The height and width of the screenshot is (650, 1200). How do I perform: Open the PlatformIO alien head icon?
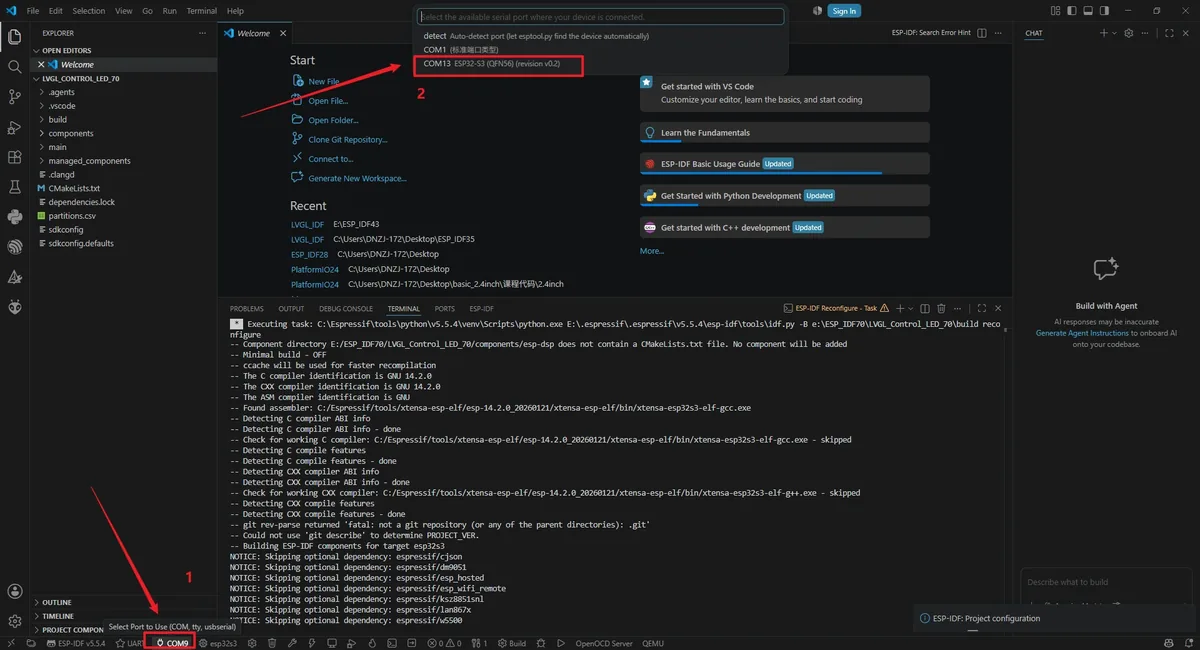tap(14, 307)
